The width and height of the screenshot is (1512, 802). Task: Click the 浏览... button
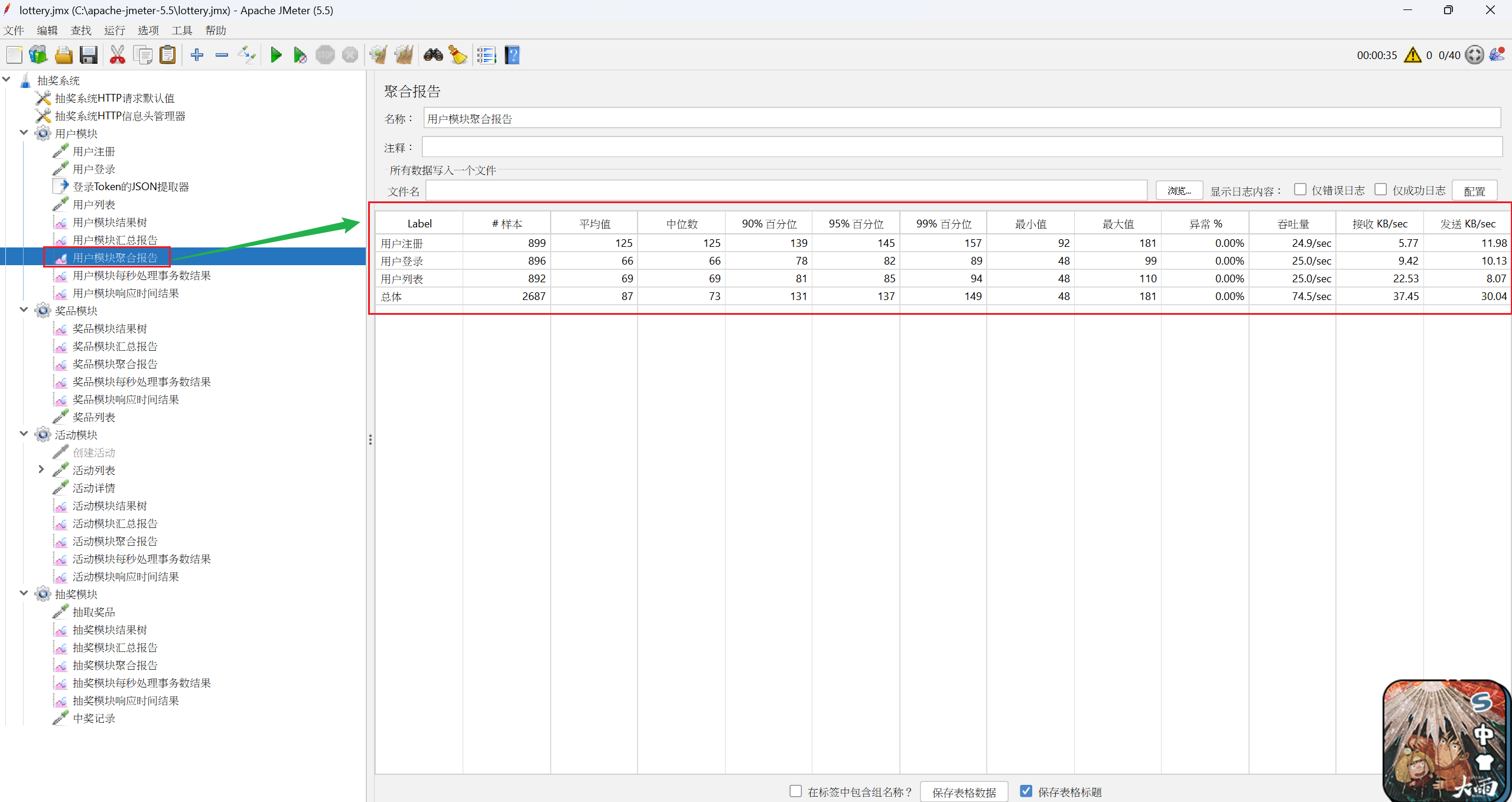1179,191
